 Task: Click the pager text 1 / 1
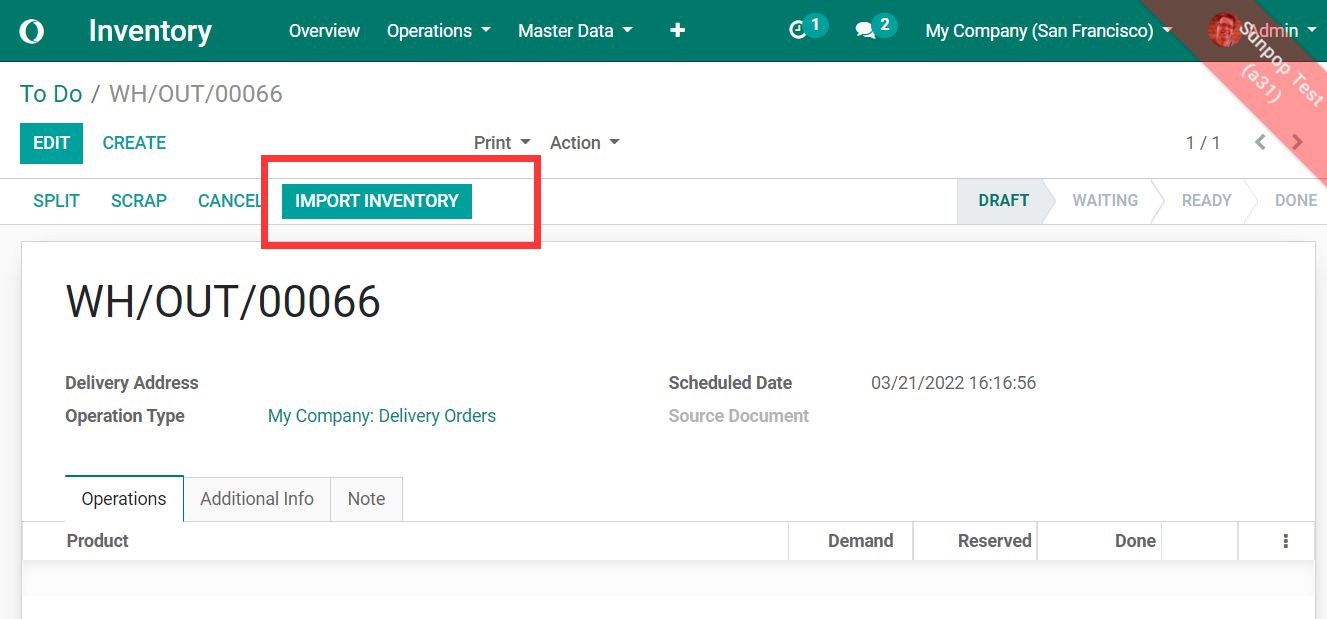coord(1203,143)
